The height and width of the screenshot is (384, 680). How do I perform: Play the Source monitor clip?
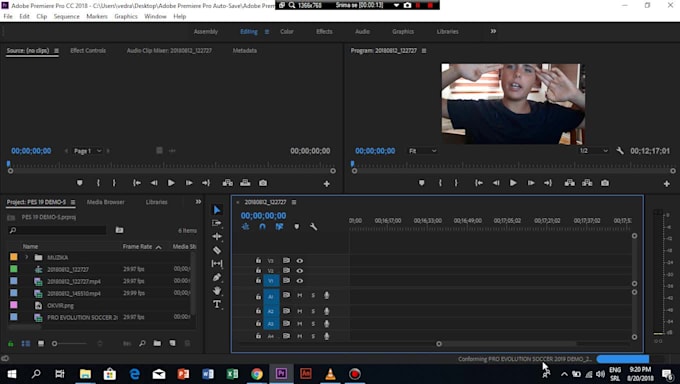171,183
